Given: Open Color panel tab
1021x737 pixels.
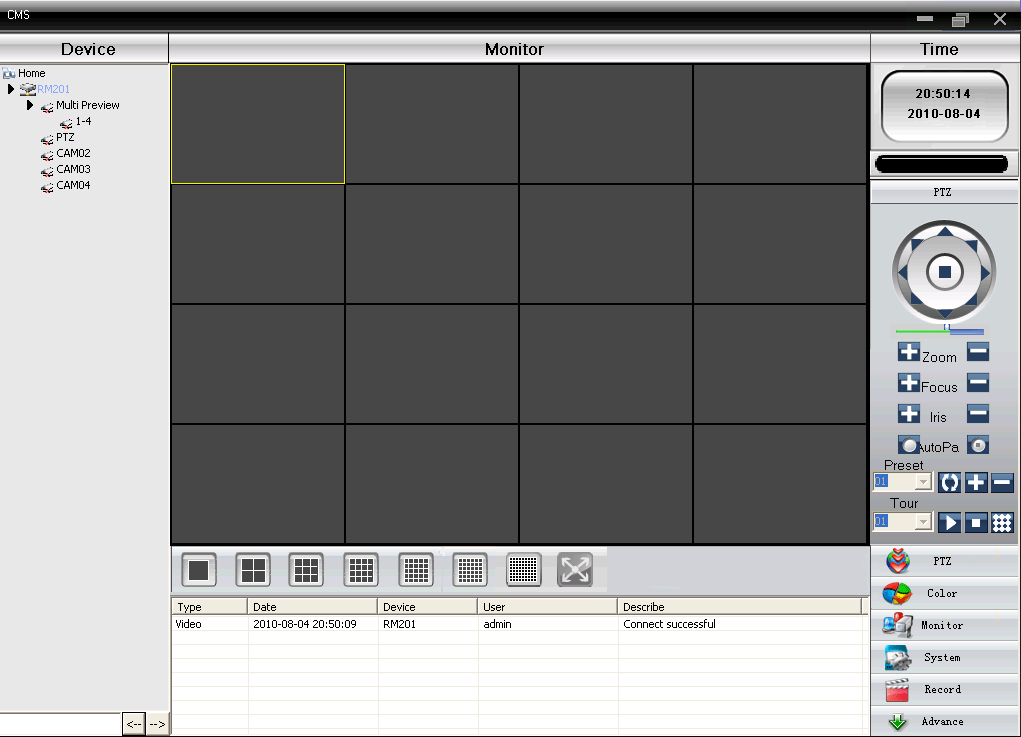Looking at the screenshot, I should (x=945, y=593).
